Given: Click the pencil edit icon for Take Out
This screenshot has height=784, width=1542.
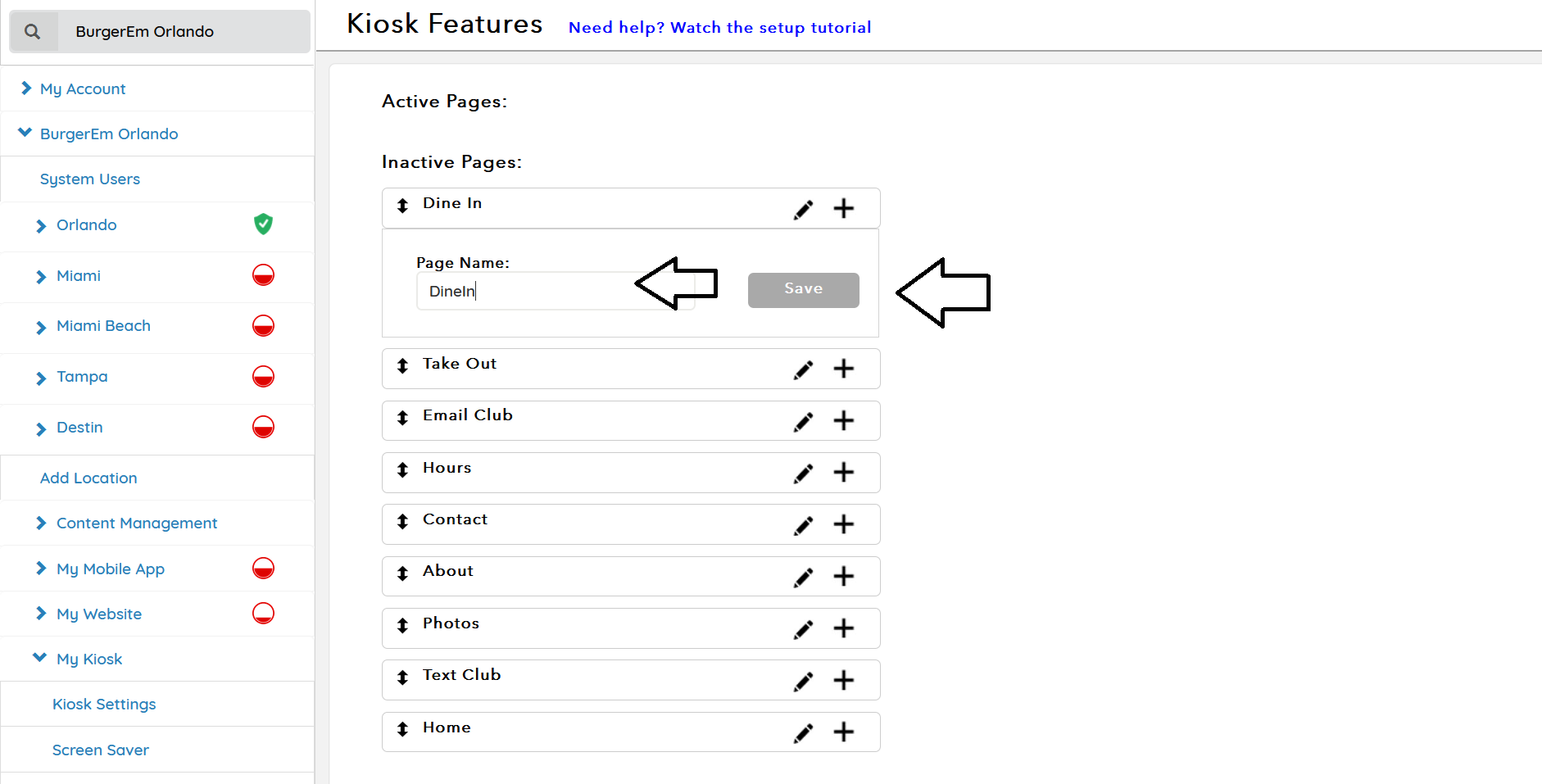Looking at the screenshot, I should 804,369.
